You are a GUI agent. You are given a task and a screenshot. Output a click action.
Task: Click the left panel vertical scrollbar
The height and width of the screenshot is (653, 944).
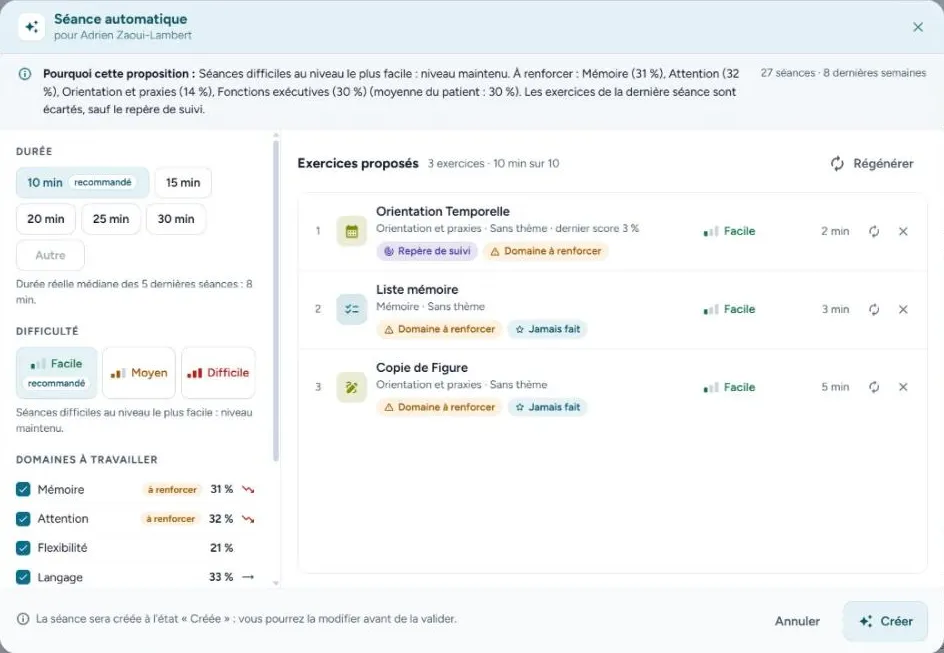point(276,301)
